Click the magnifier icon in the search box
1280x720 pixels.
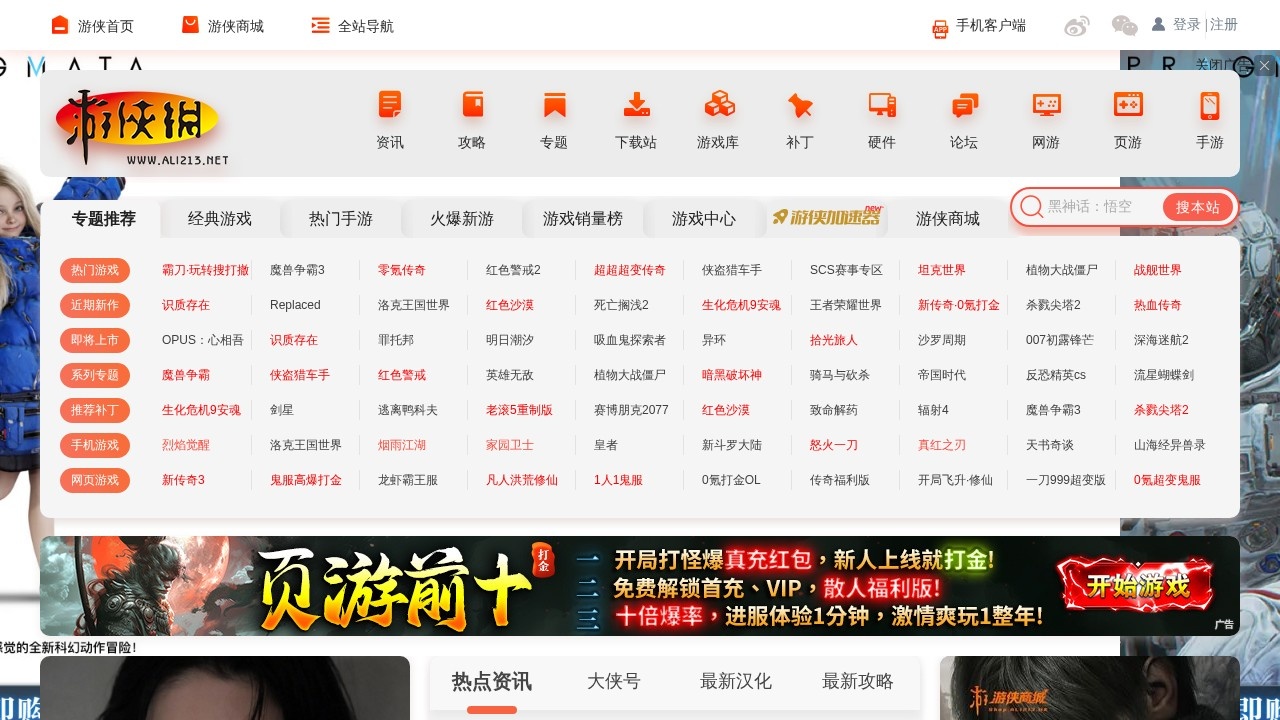[x=1031, y=207]
